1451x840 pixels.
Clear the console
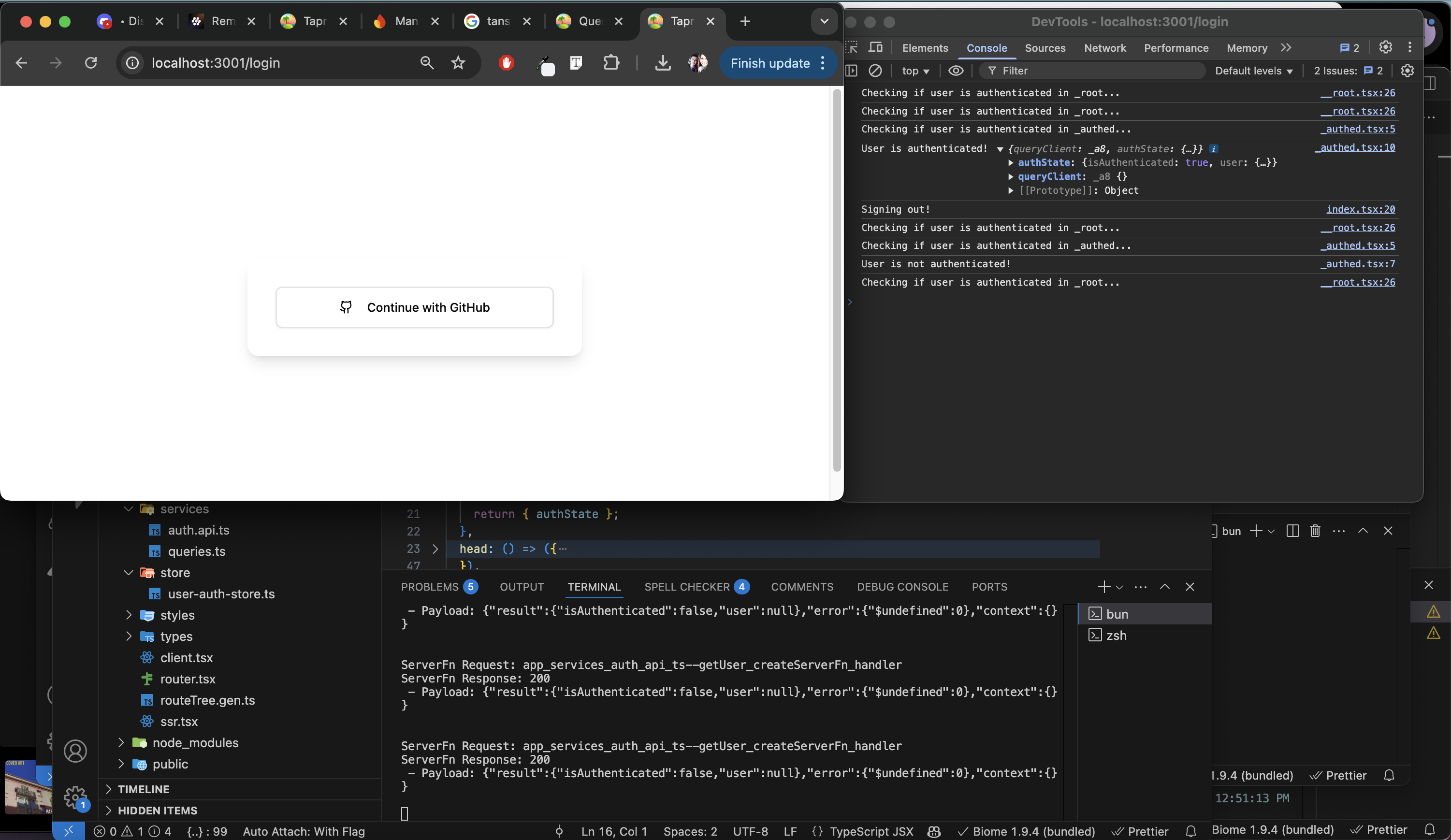(875, 71)
